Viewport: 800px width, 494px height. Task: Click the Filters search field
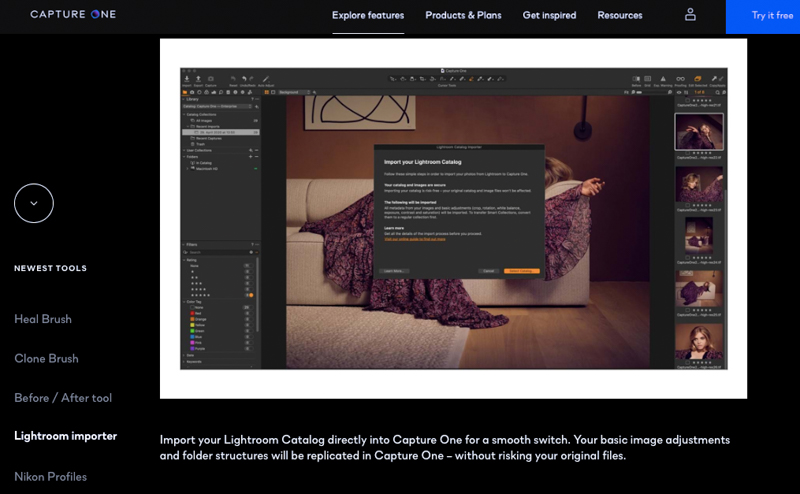point(218,252)
